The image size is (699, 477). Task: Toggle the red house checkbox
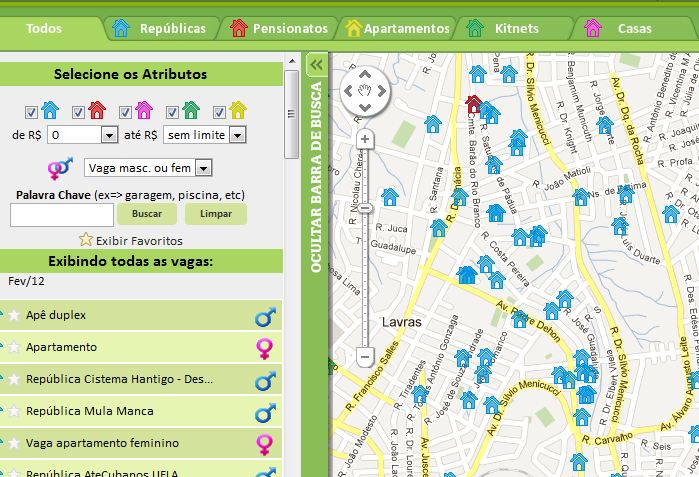78,111
